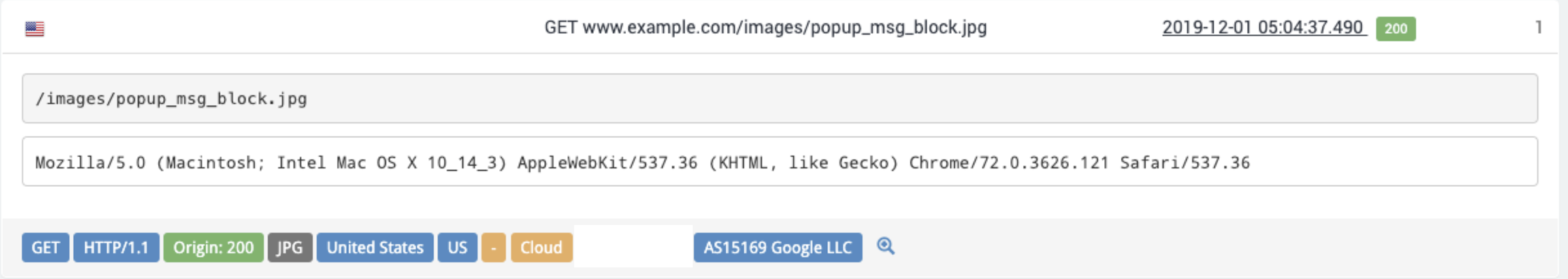Click the green 200 status badge
The height and width of the screenshot is (279, 1568).
1395,29
